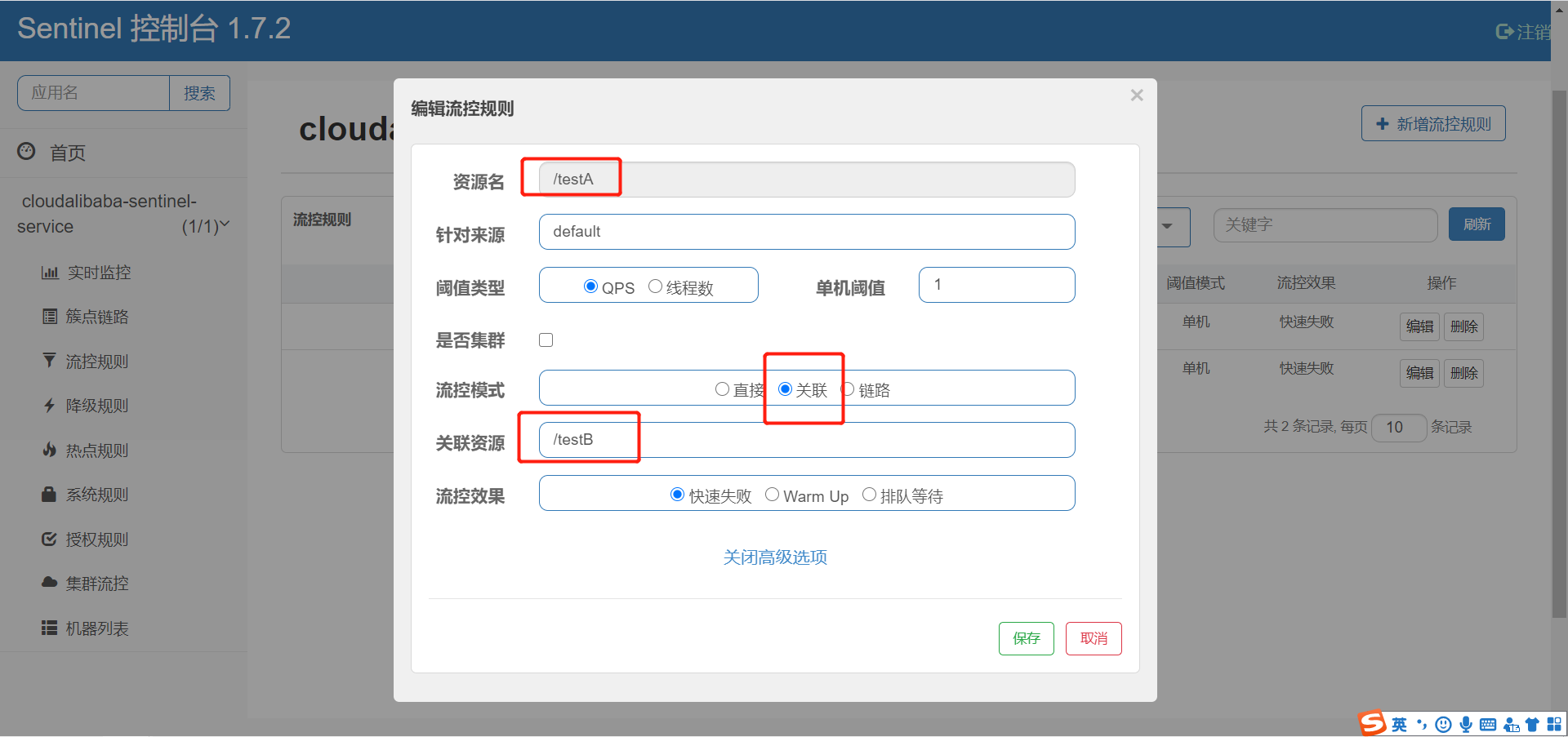Click the 取消 cancel button

click(x=1094, y=638)
